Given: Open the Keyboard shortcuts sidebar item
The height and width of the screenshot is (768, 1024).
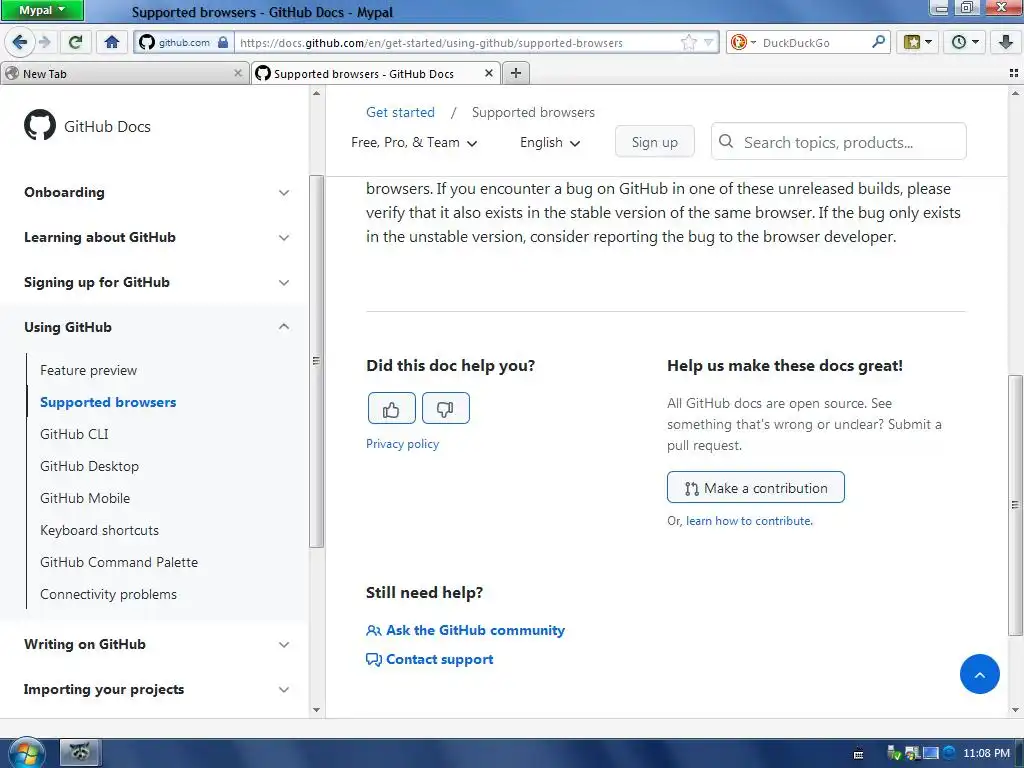Looking at the screenshot, I should 99,530.
